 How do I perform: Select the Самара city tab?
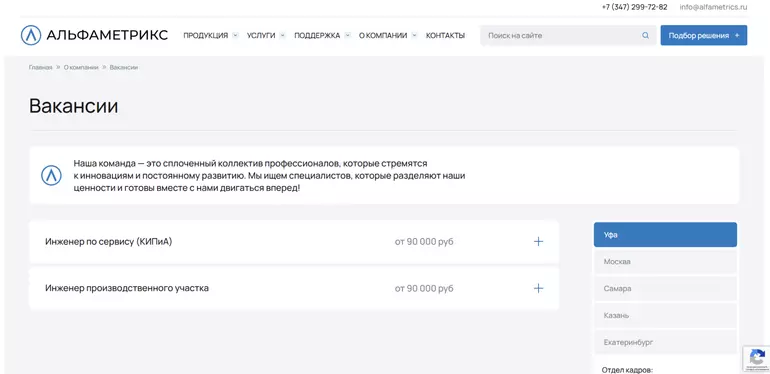click(x=665, y=289)
